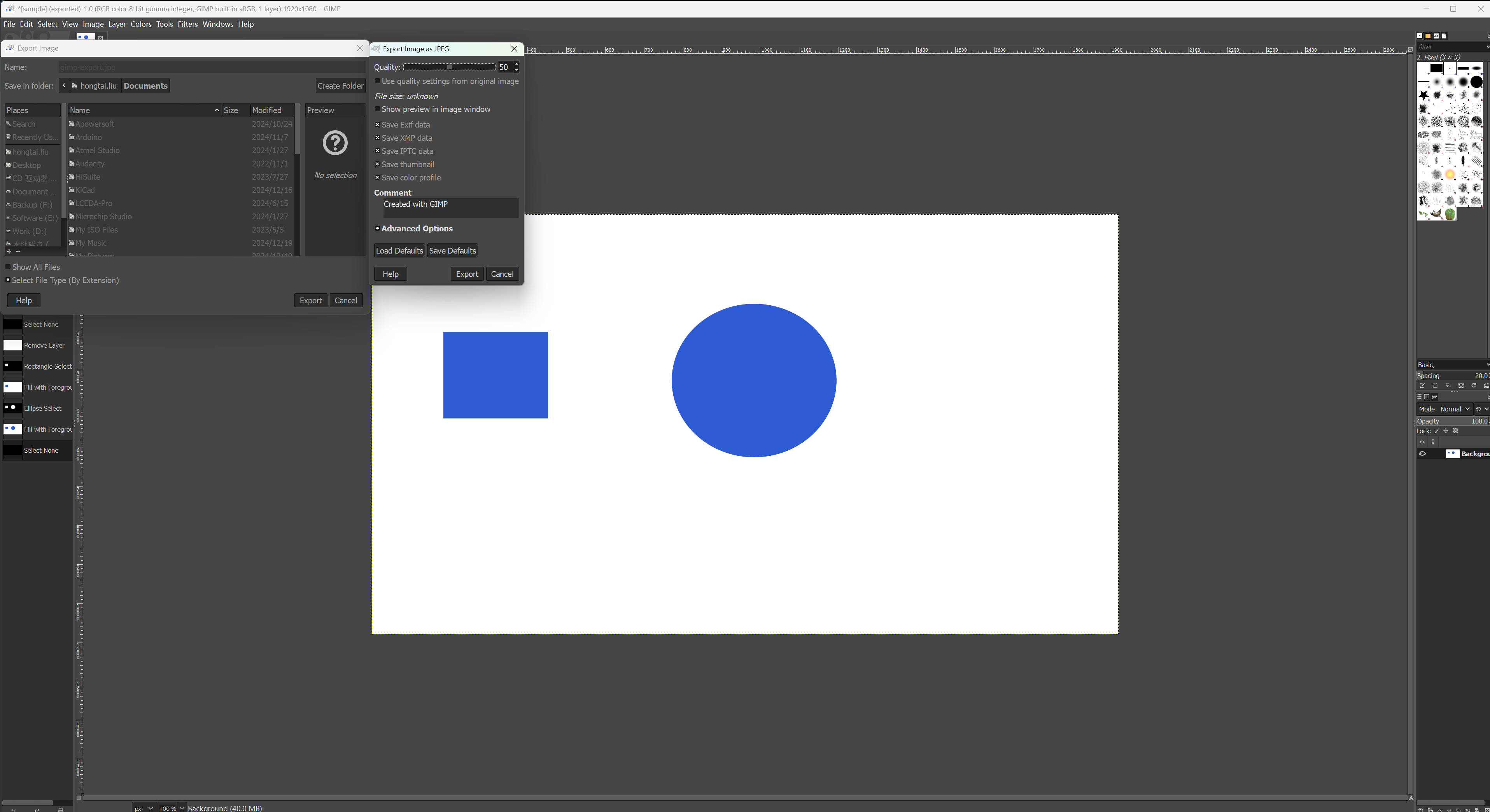Click the undo arrow in Undo History
1490x812 pixels.
click(13, 810)
